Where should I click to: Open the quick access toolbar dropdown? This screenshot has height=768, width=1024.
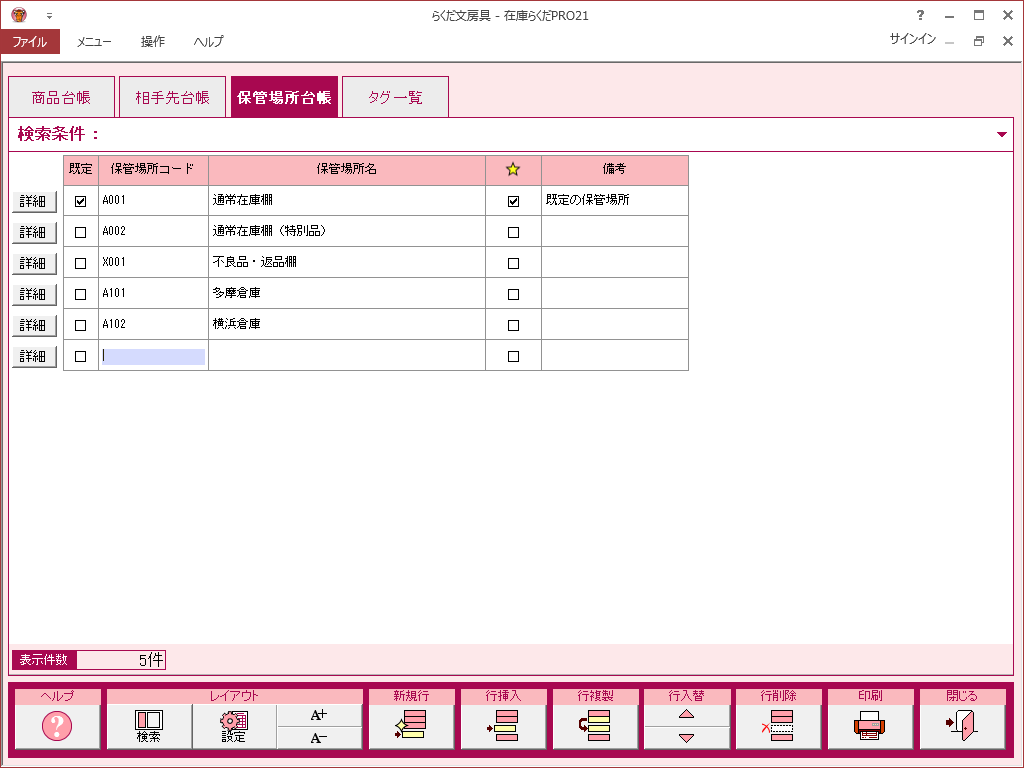pos(49,16)
